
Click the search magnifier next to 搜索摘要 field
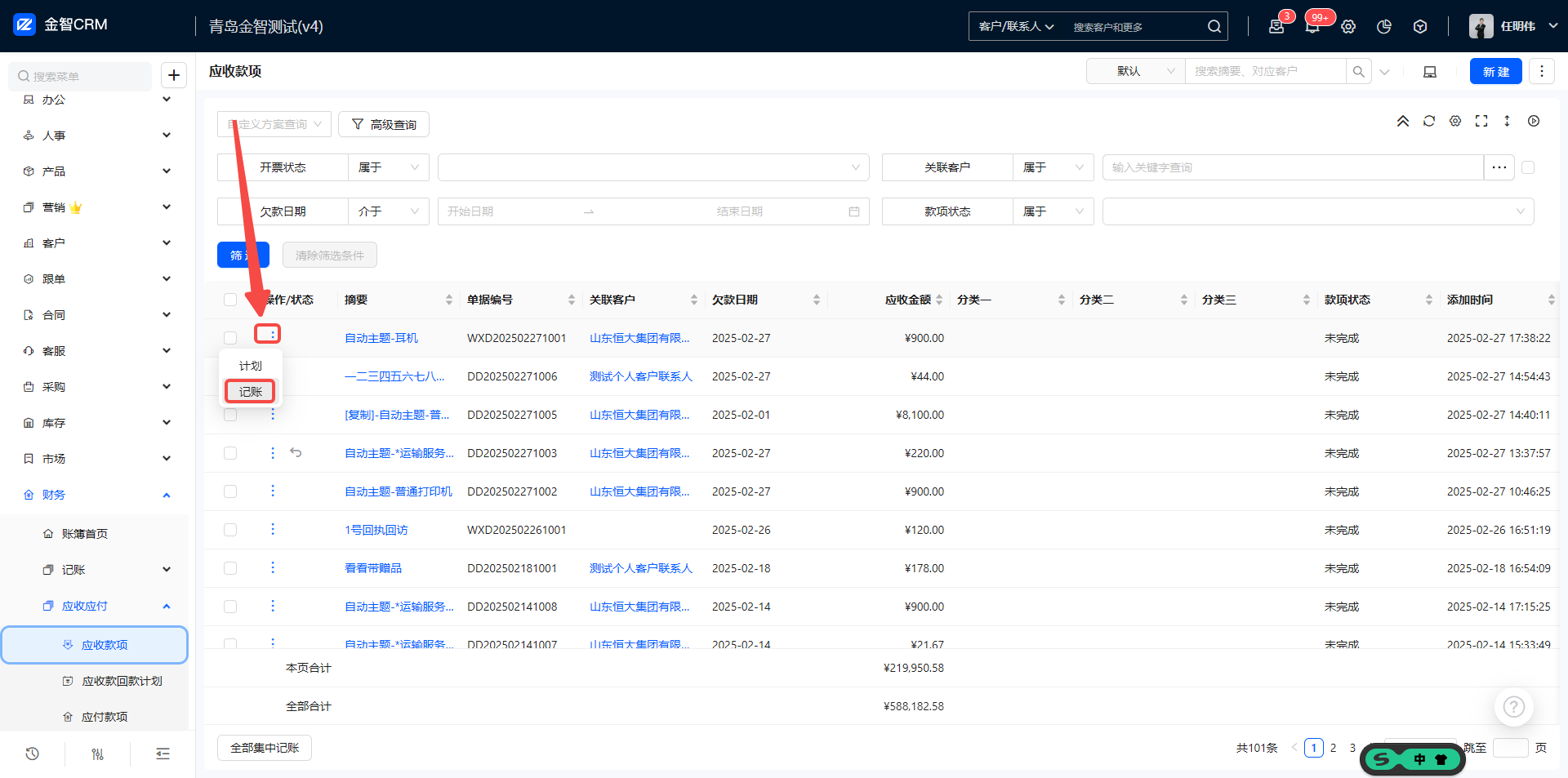point(1358,71)
